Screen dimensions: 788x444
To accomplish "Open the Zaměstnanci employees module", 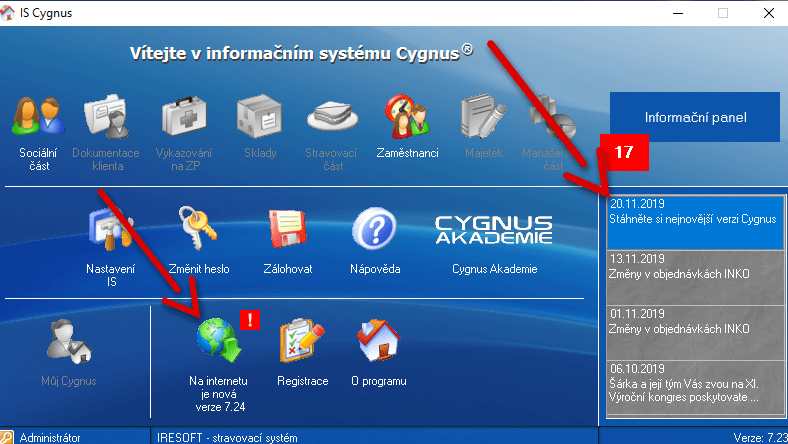I will tap(407, 116).
